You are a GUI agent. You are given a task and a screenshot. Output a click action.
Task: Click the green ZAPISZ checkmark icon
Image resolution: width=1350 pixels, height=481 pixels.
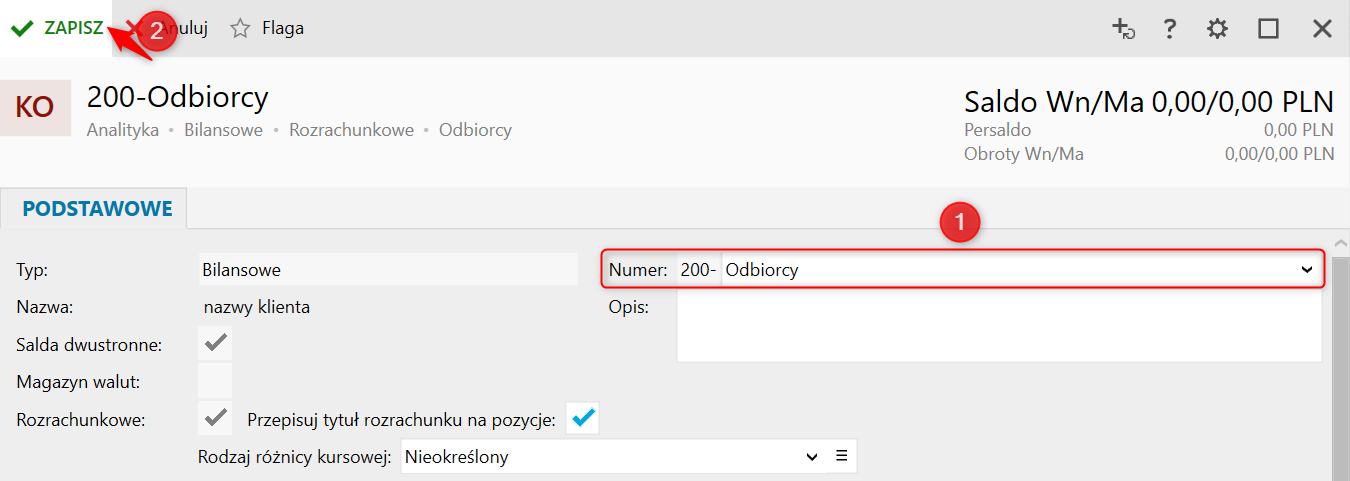(x=22, y=28)
